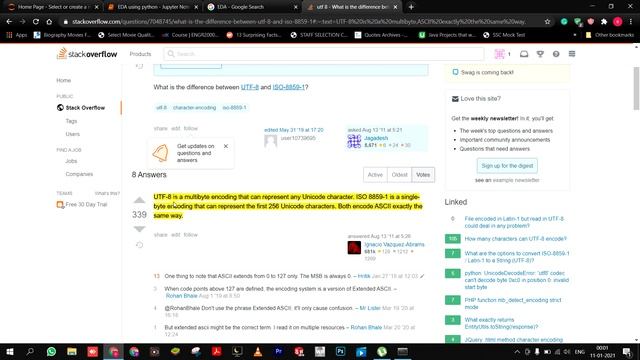
Task: Close the 'Get updates on questions' popup
Action: coord(226,146)
